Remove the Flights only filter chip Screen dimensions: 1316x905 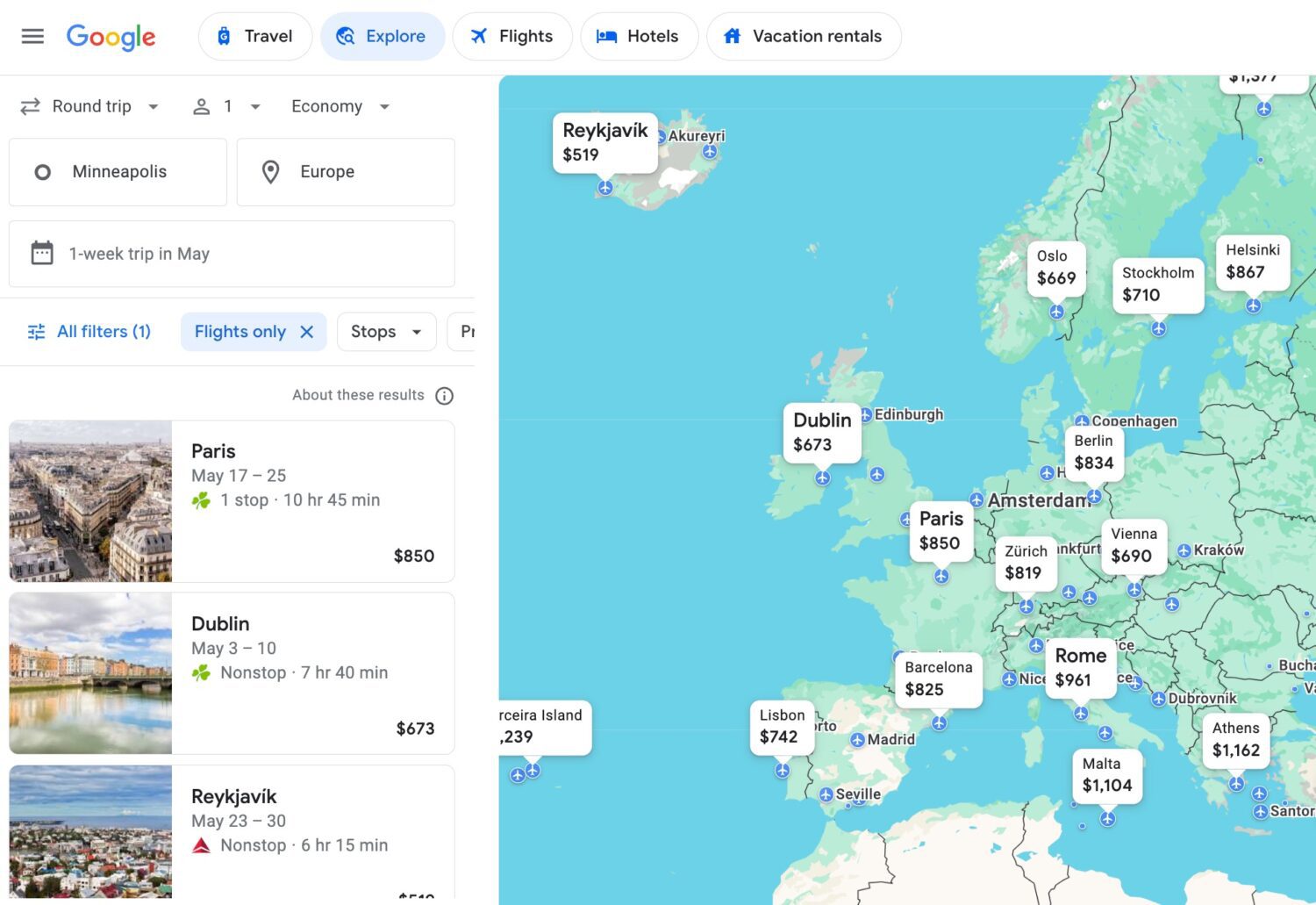[307, 331]
